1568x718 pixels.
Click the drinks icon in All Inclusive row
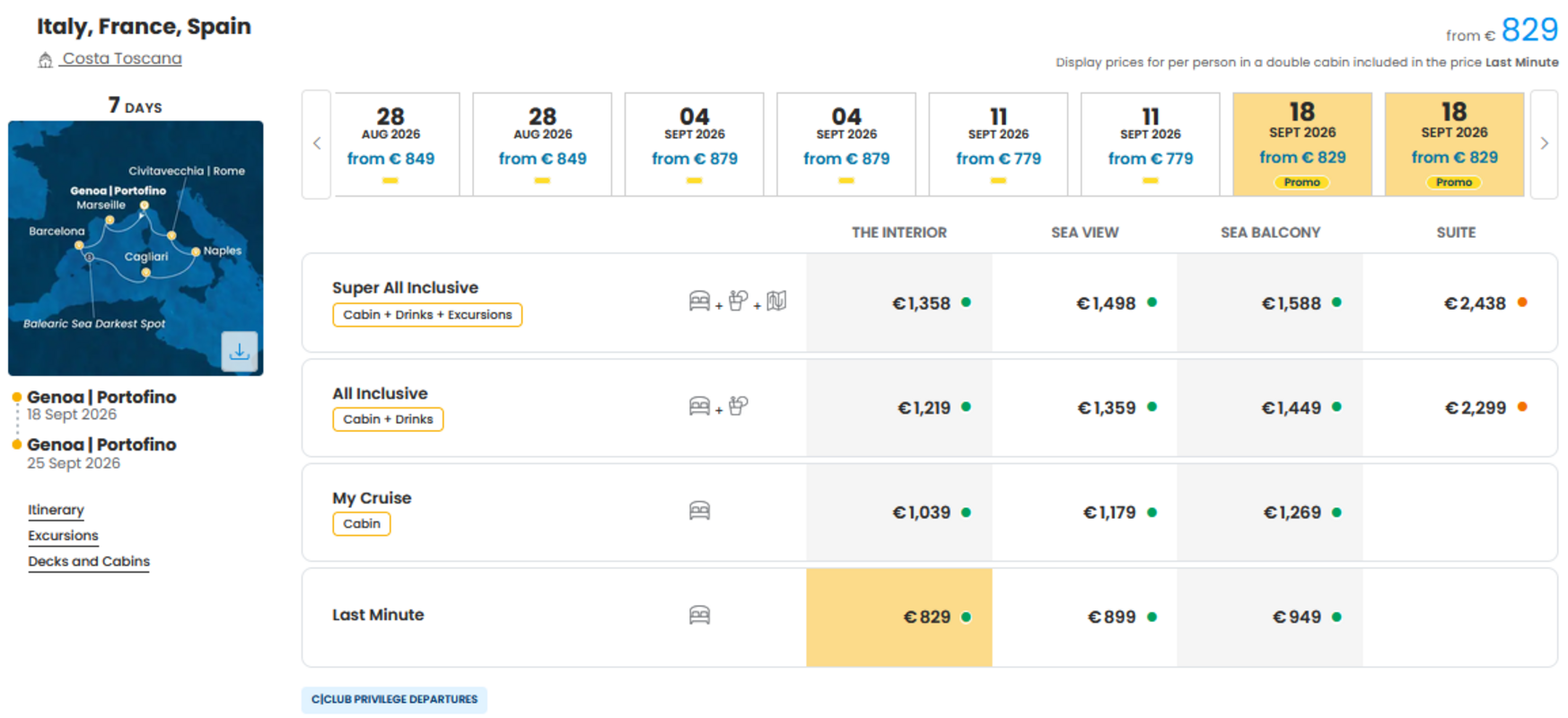[x=738, y=407]
